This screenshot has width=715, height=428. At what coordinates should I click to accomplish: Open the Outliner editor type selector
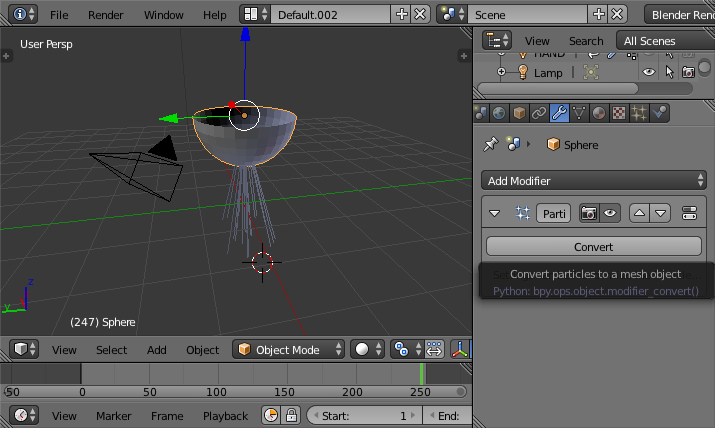point(497,41)
